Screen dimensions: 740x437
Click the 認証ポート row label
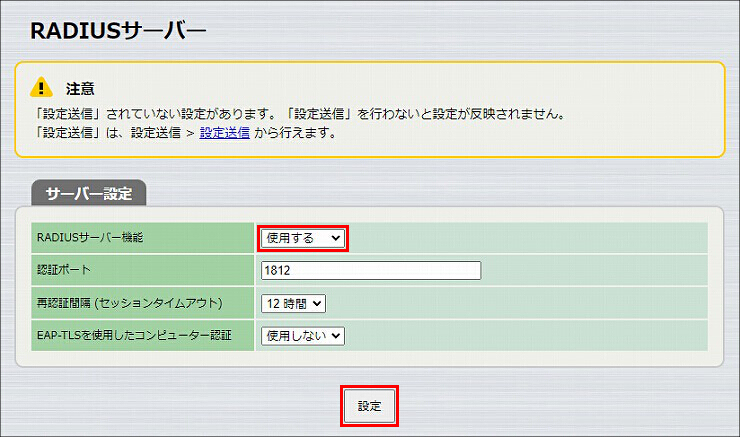(x=64, y=269)
